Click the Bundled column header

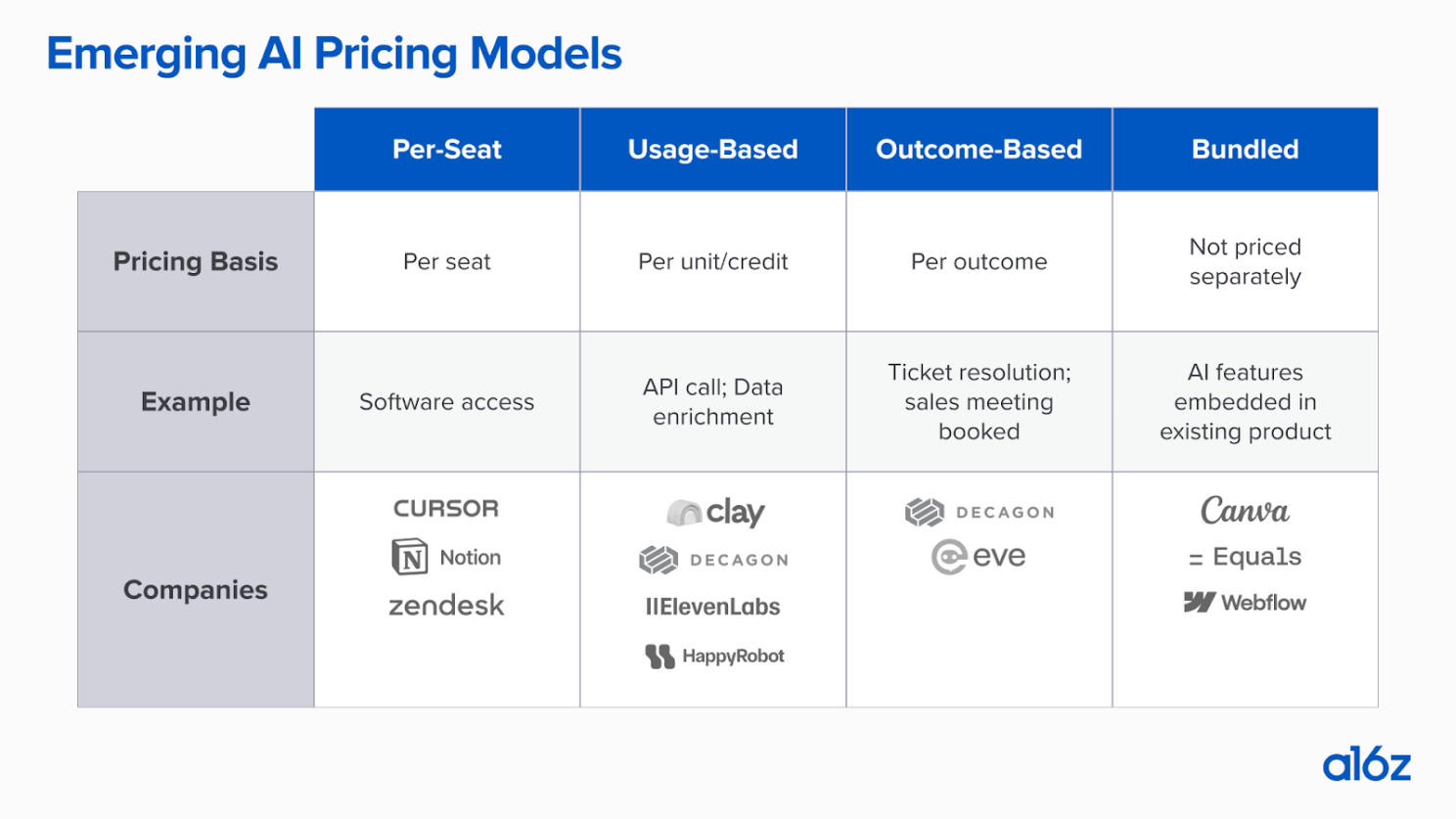tap(1246, 150)
